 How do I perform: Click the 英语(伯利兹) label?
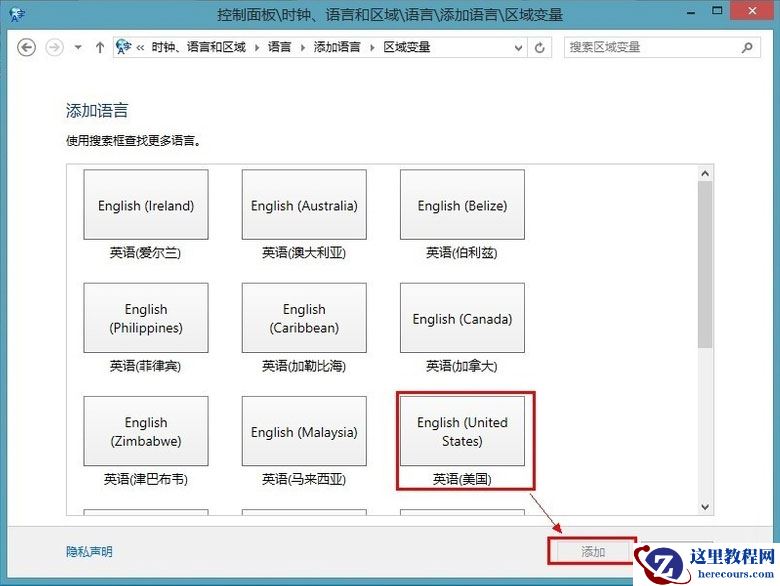462,253
